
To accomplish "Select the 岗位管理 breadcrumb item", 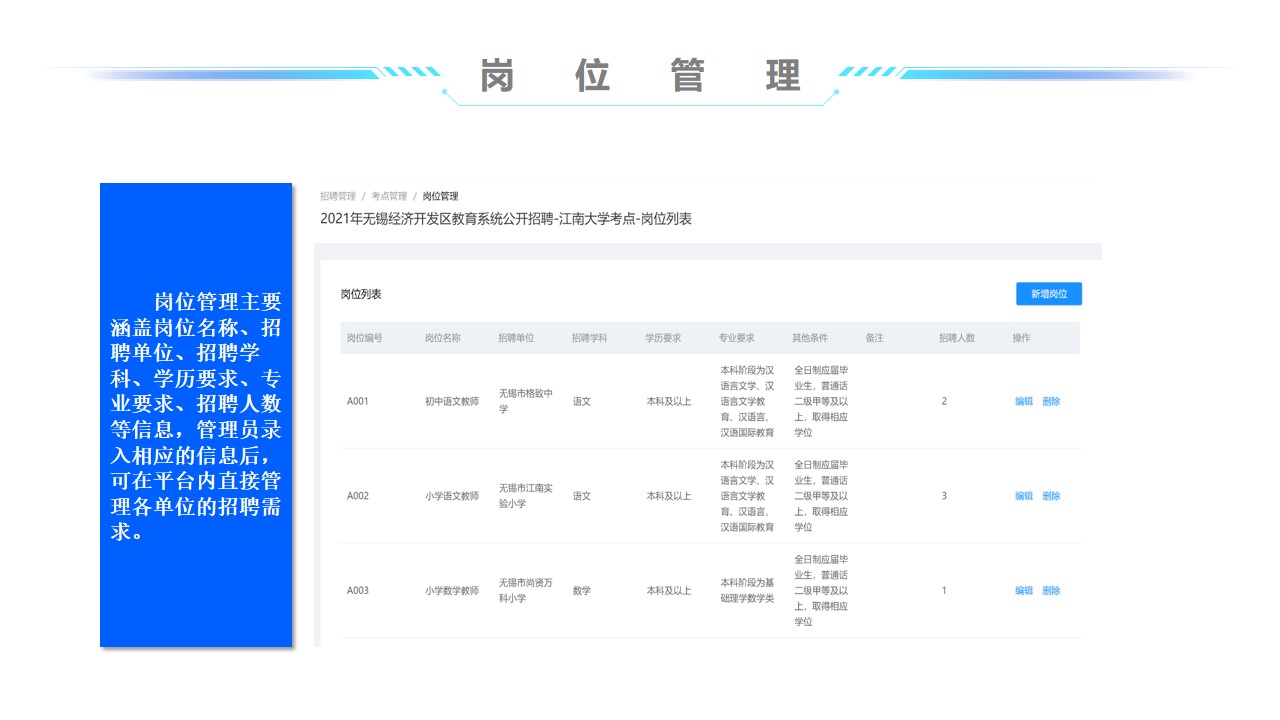I will click(x=440, y=196).
